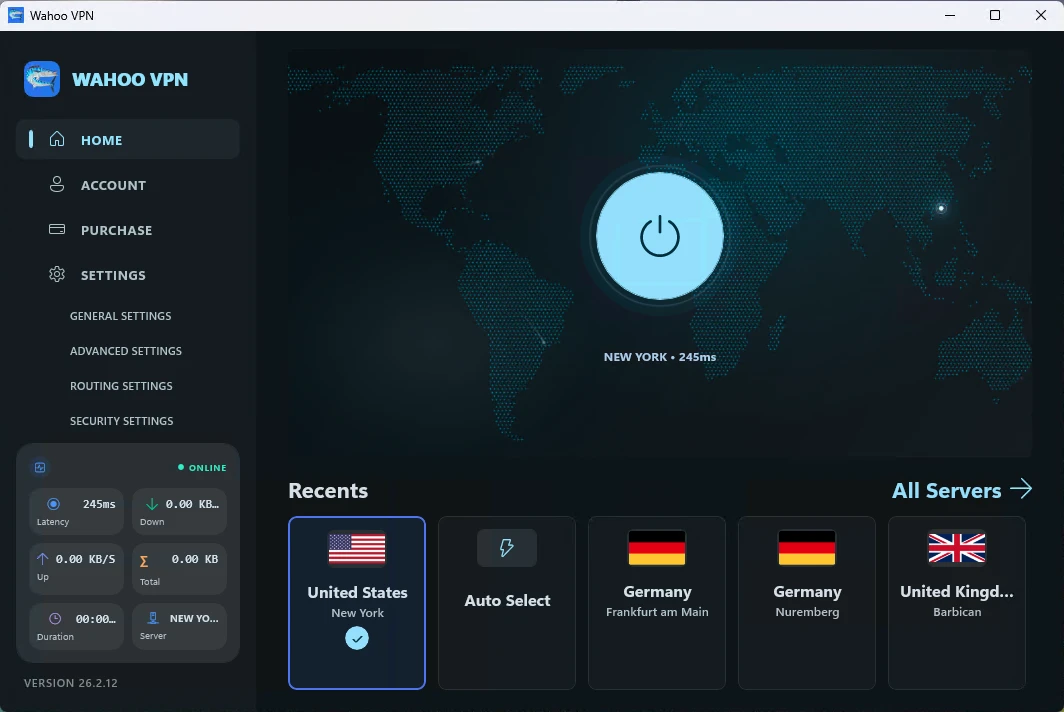The height and width of the screenshot is (712, 1064).
Task: Click the Wahoo VPN title bar icon
Action: click(x=16, y=15)
